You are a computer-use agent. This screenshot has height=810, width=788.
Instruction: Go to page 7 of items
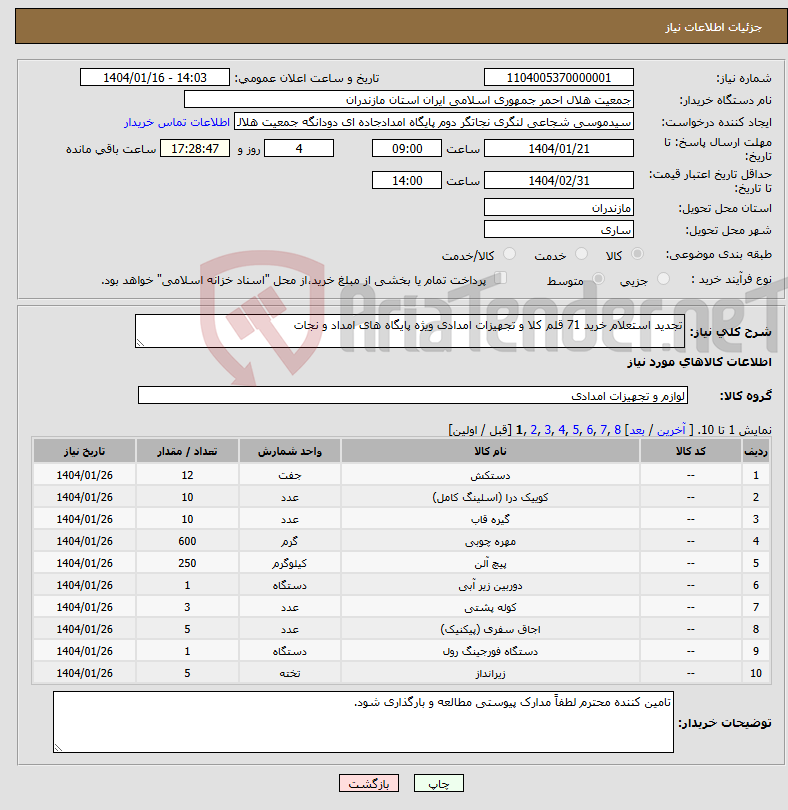tap(604, 430)
